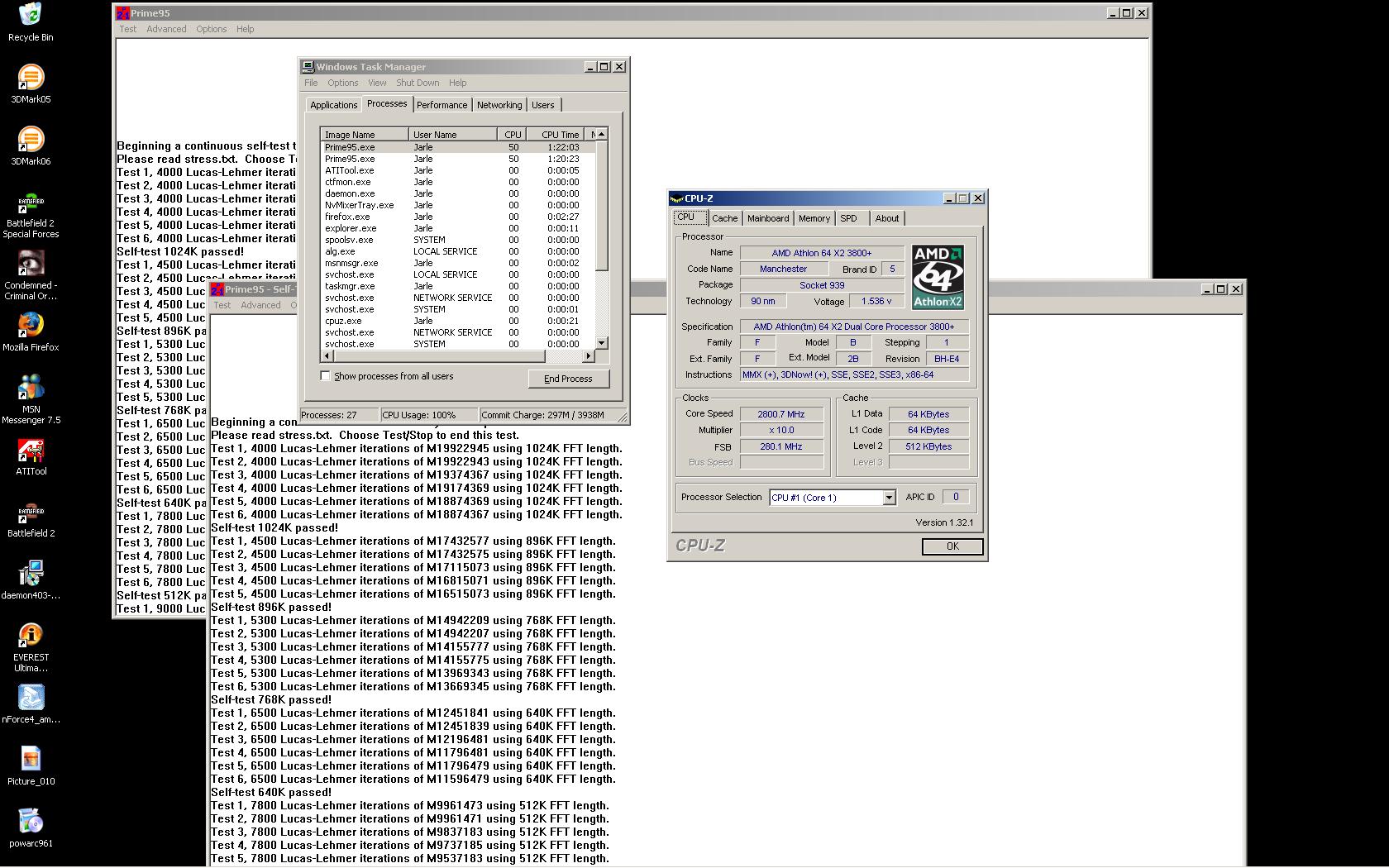Toggle Show processes from all users
The height and width of the screenshot is (868, 1389).
[x=326, y=376]
